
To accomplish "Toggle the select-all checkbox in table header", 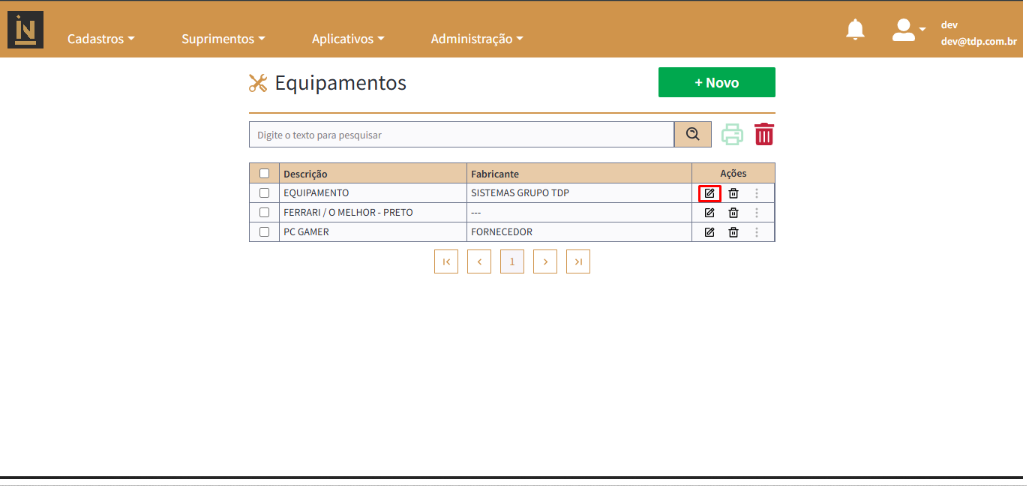I will pos(264,174).
